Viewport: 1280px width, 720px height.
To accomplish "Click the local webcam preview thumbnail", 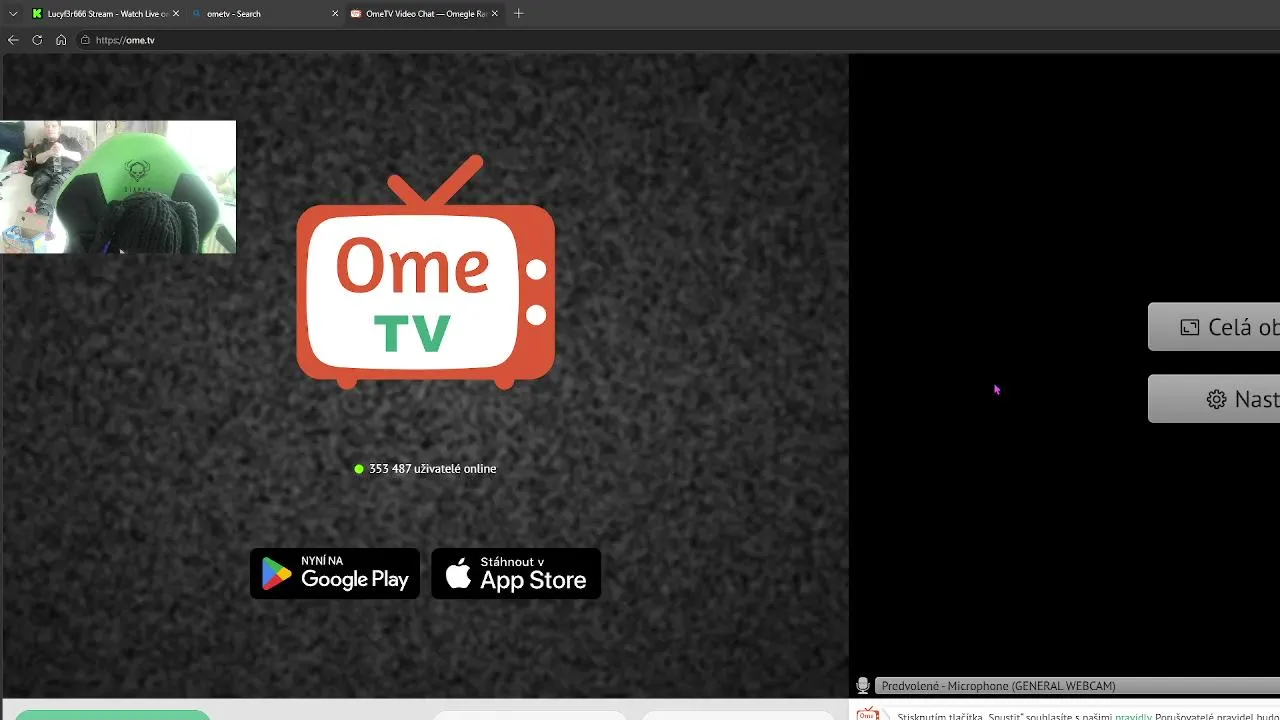I will (118, 187).
